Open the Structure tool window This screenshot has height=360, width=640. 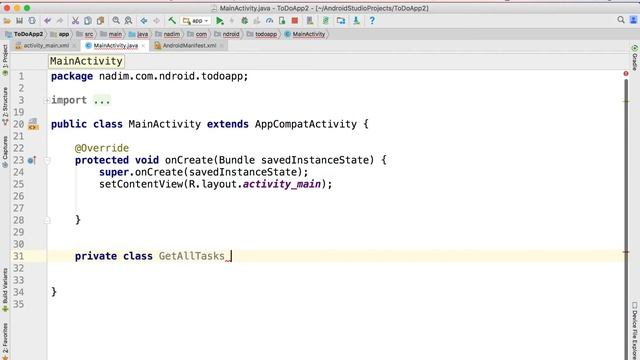5,105
